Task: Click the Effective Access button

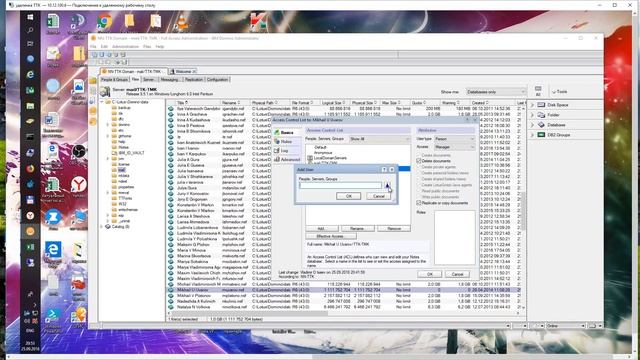Action: [331, 236]
